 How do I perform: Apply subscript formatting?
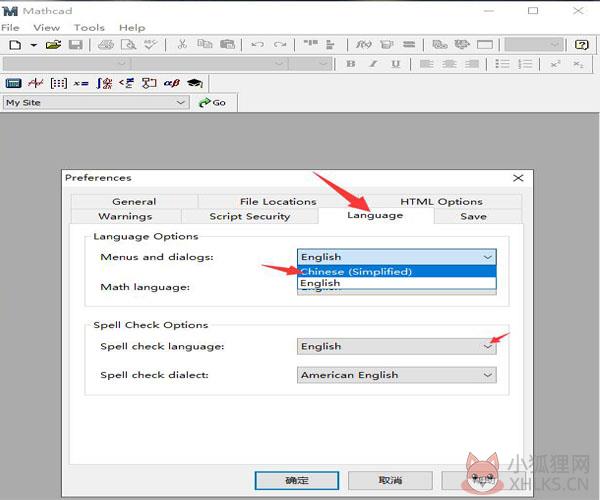[578, 64]
